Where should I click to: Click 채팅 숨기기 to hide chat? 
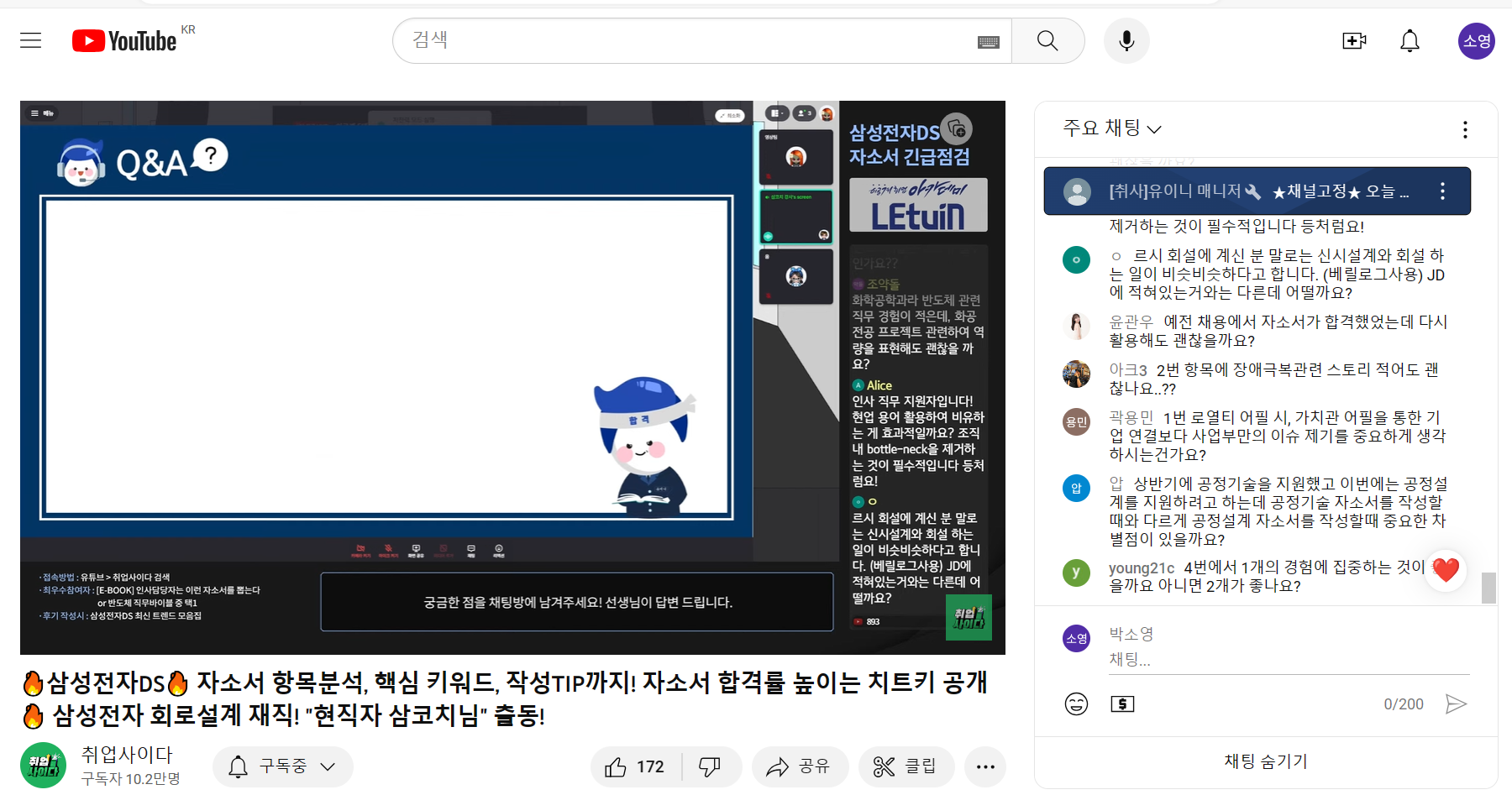coord(1266,761)
